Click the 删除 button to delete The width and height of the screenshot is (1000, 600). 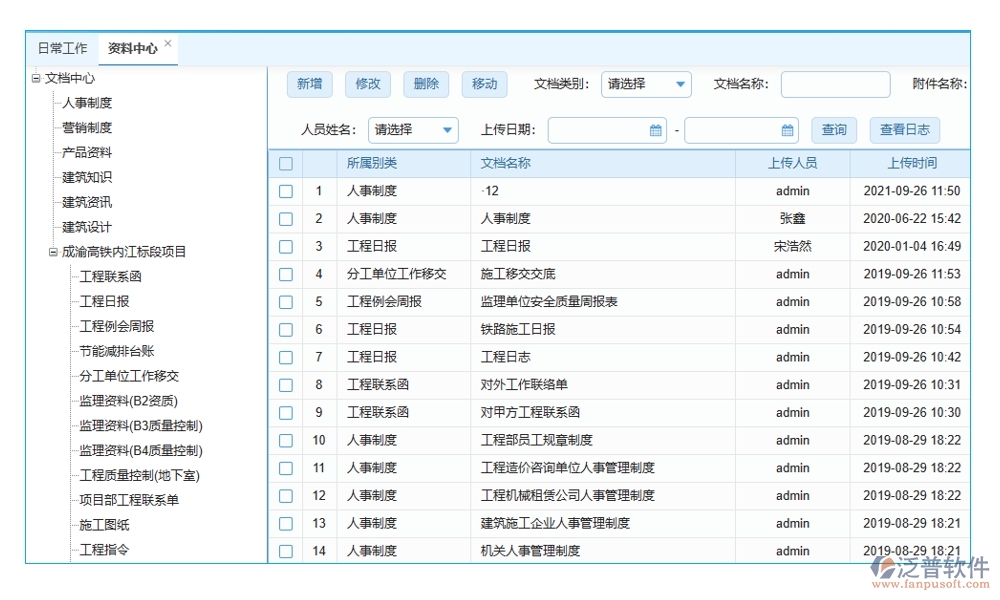tap(425, 84)
